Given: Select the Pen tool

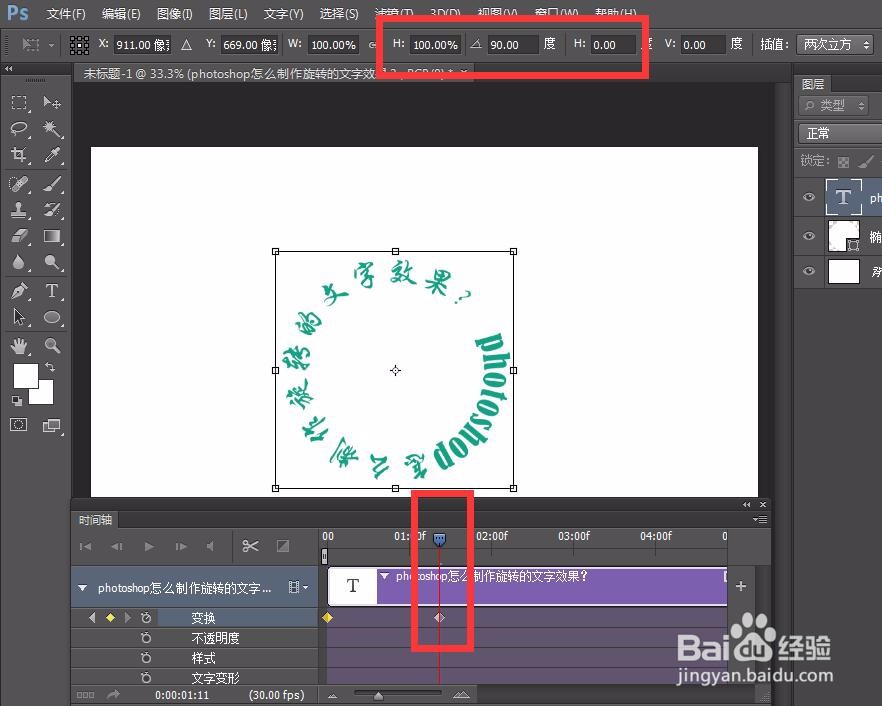Looking at the screenshot, I should tap(19, 291).
